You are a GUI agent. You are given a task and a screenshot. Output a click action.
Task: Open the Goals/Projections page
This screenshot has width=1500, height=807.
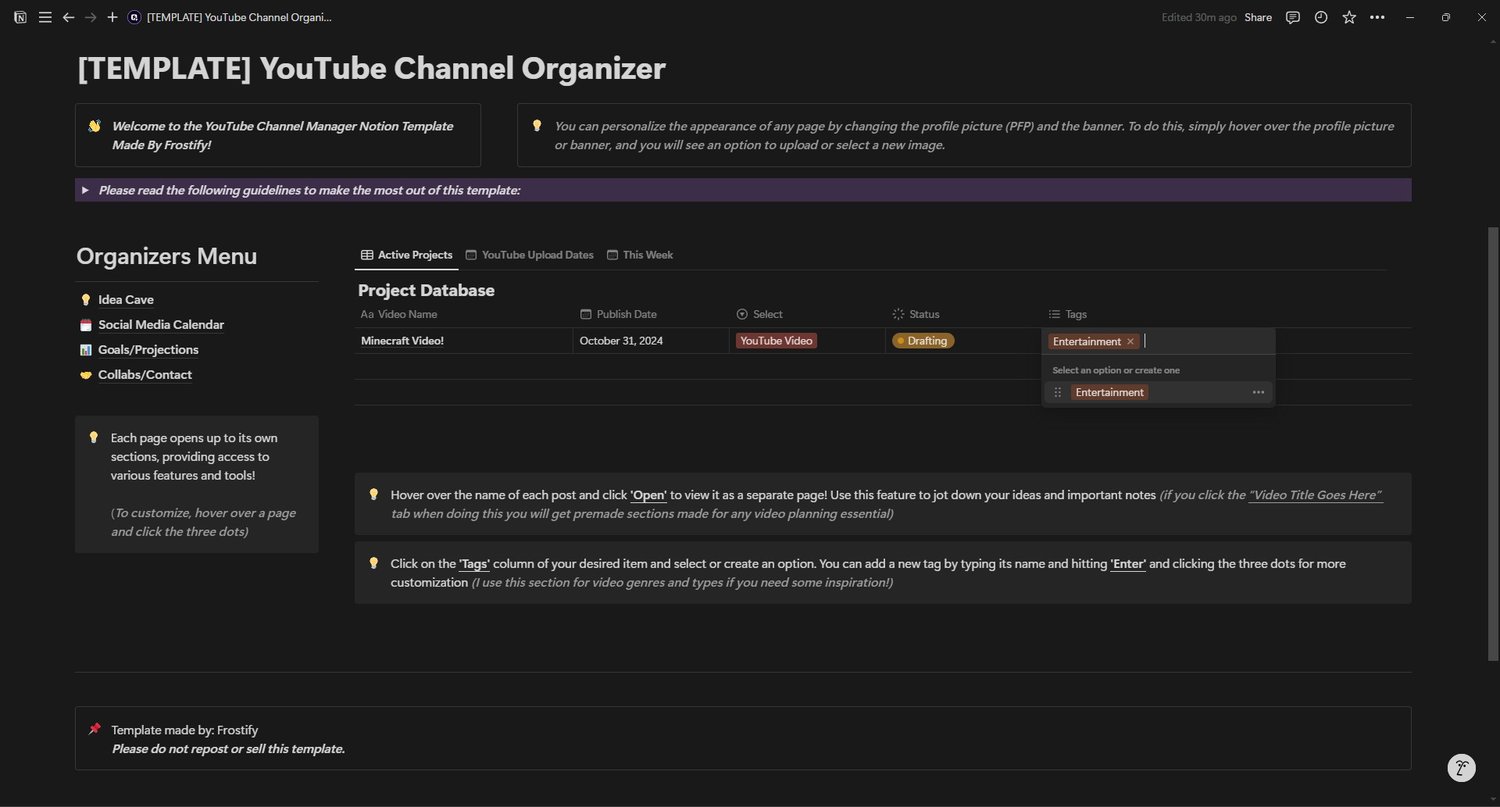pyautogui.click(x=148, y=350)
